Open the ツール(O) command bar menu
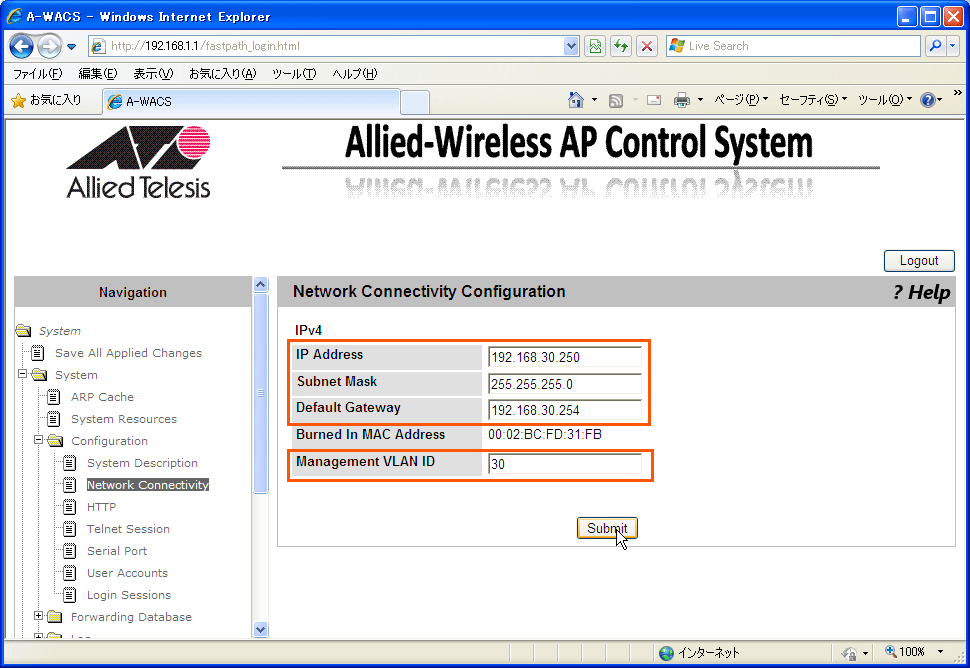 (x=885, y=100)
